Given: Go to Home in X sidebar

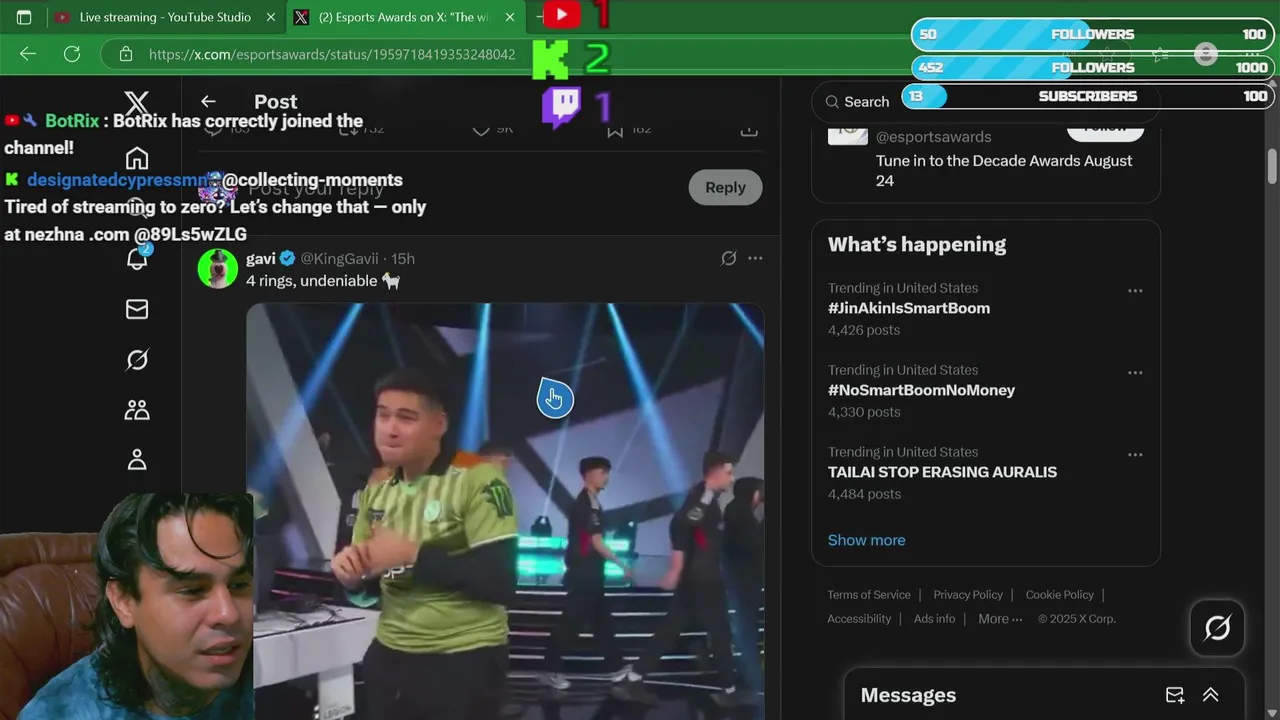Looking at the screenshot, I should [x=137, y=158].
